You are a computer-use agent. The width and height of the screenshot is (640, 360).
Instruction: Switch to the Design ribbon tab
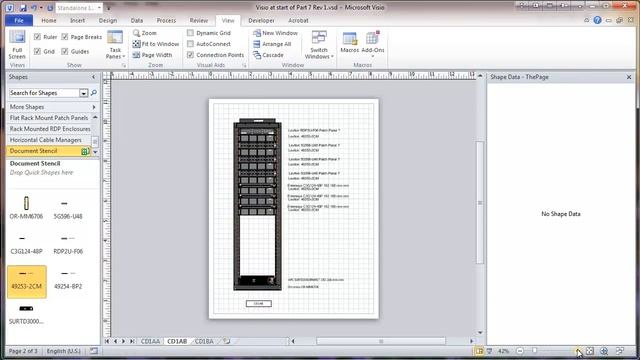coord(108,20)
